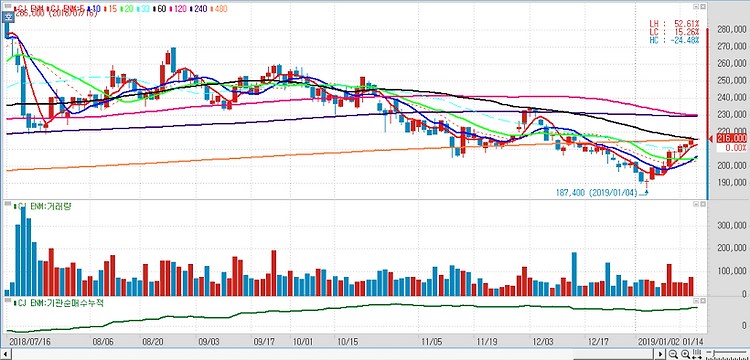This screenshot has height=360, width=750.
Task: Click the 2018/07/16 date axis label
Action: 29,342
